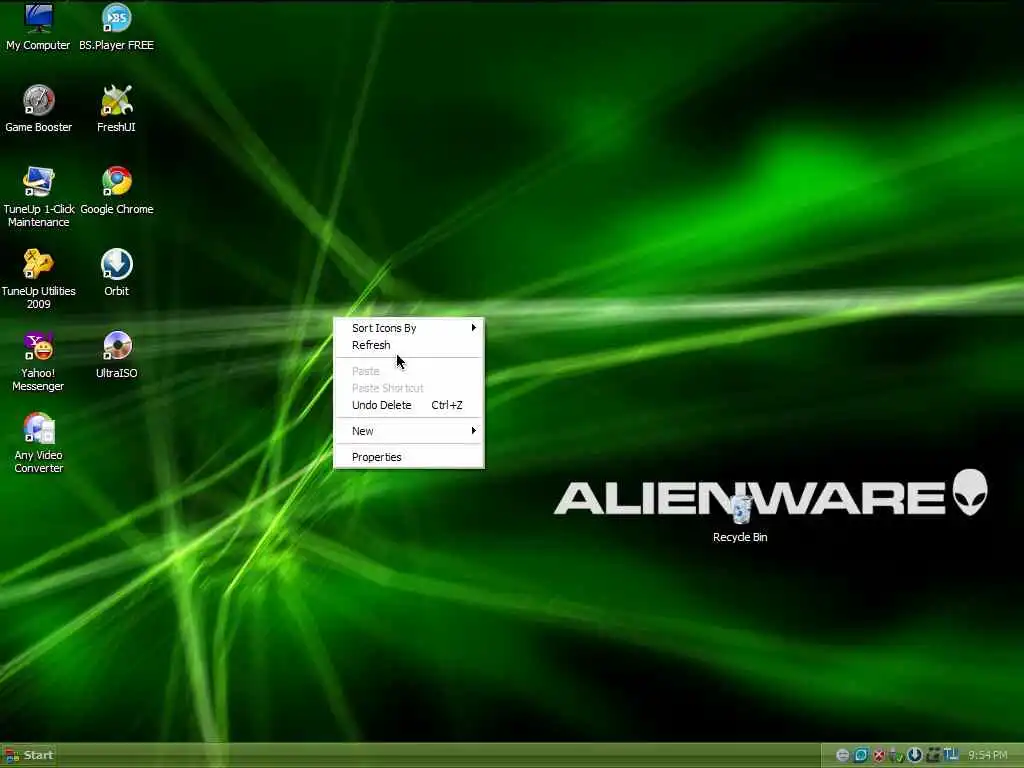Select TuneUp Utilities 2009 icon

click(x=39, y=279)
